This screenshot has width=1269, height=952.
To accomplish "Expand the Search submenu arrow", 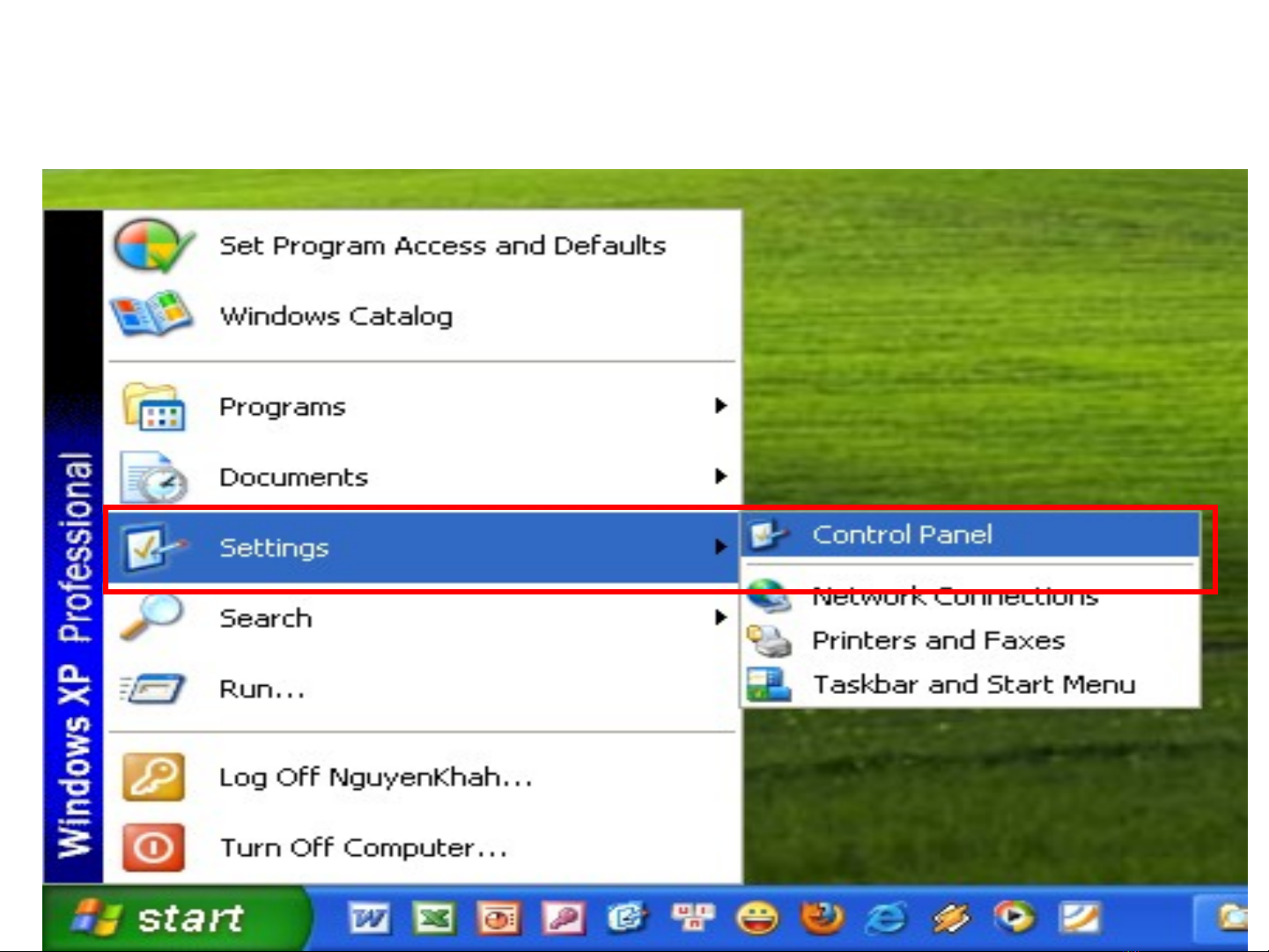I will point(720,617).
